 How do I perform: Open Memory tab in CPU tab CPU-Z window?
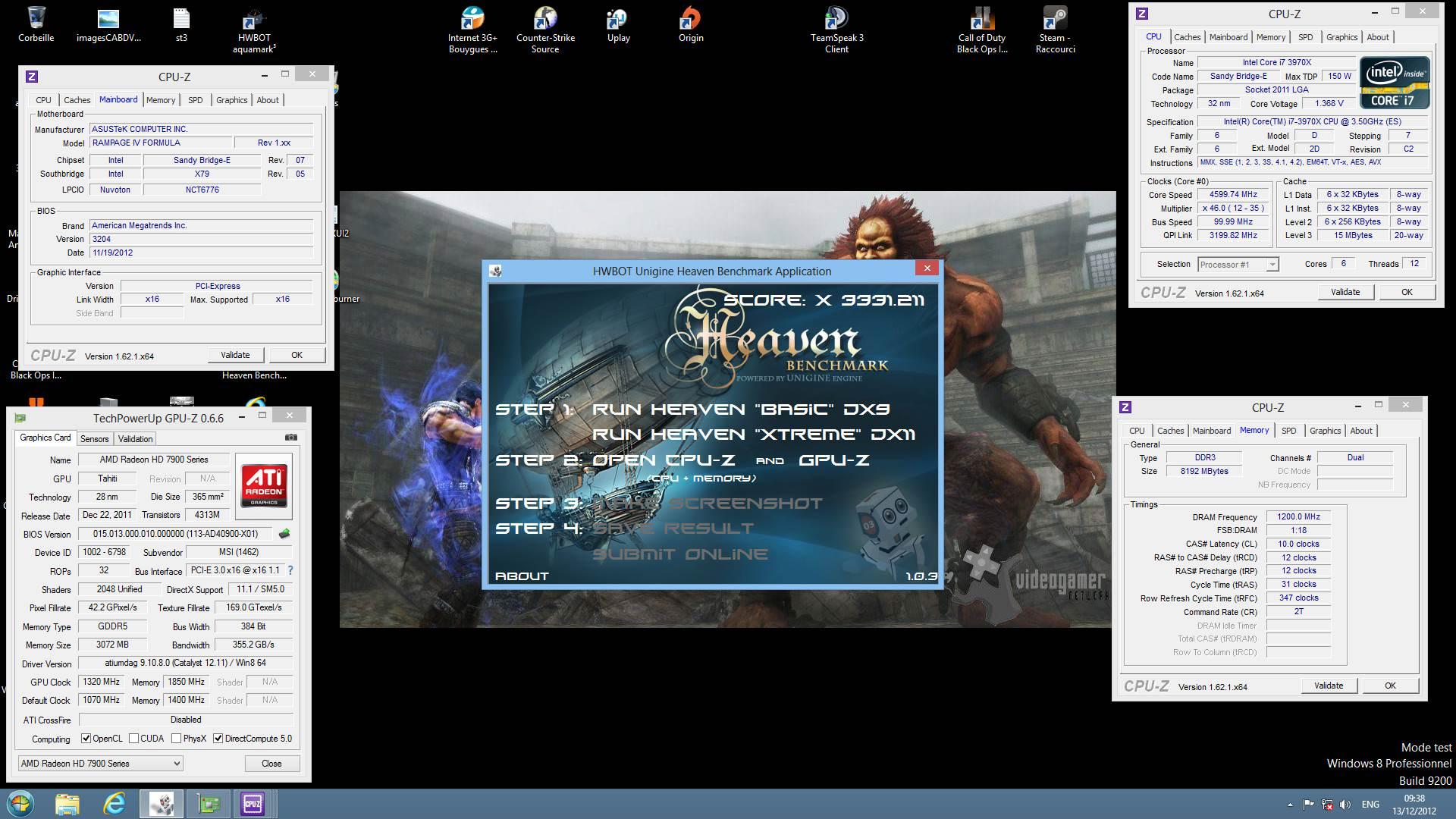pos(1271,37)
